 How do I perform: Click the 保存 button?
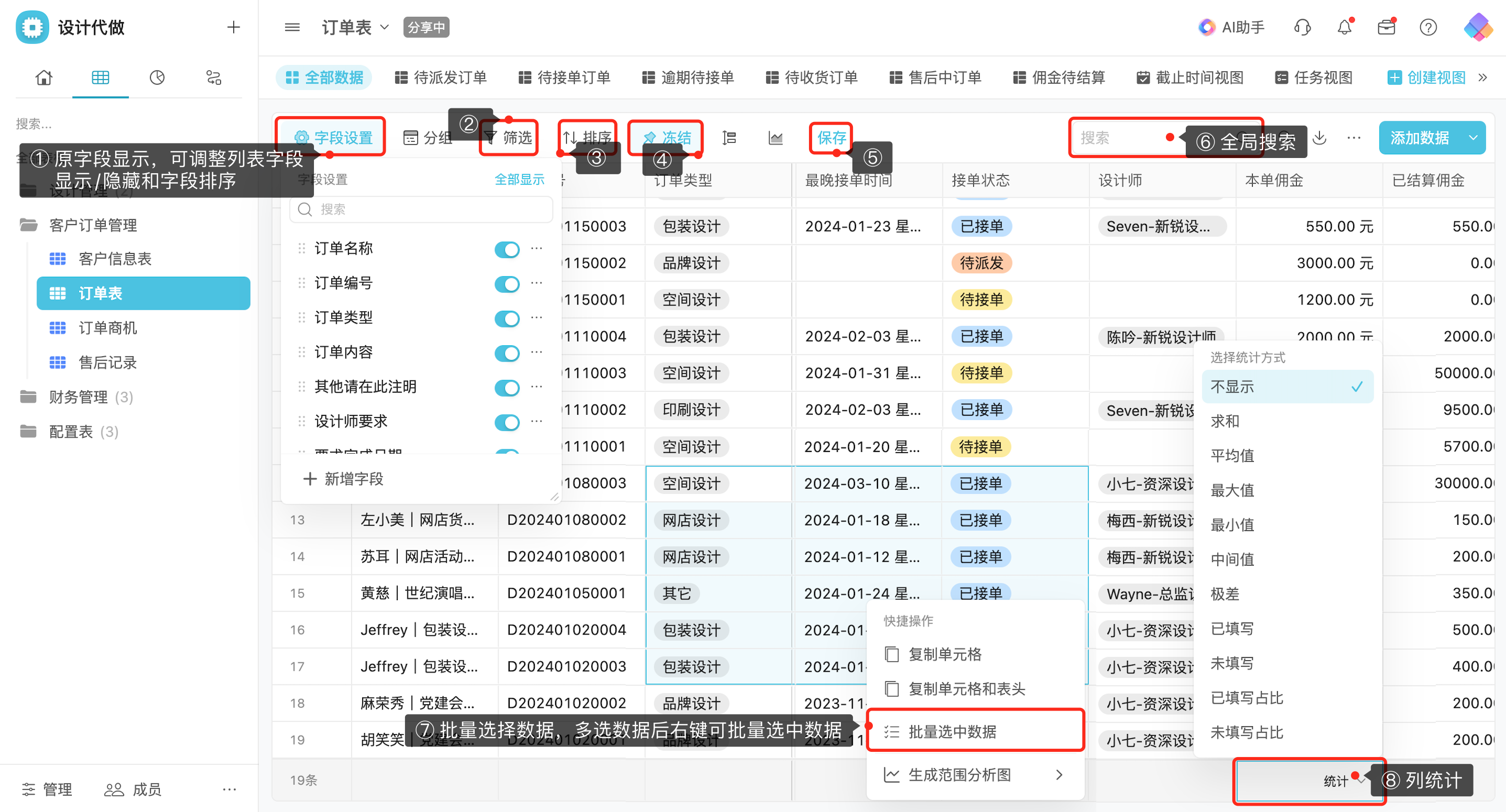tap(831, 138)
